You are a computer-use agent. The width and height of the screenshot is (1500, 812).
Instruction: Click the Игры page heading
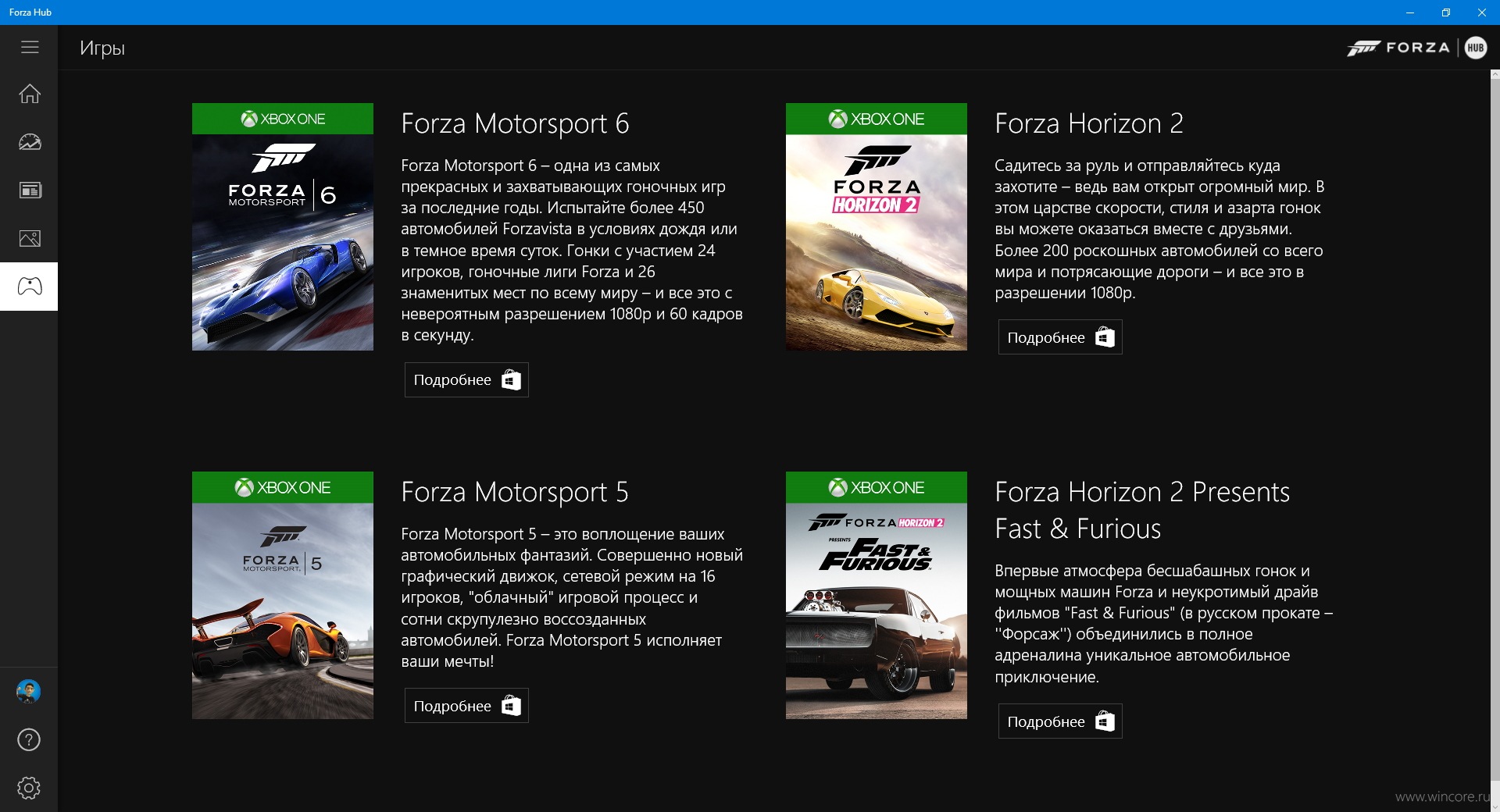[x=102, y=48]
